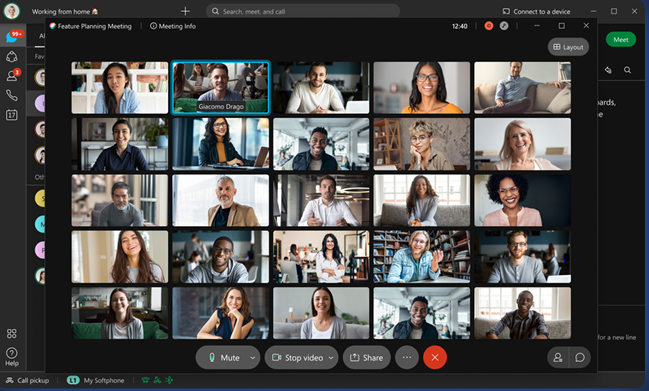
Task: Click the Help question mark icon
Action: coord(12,353)
